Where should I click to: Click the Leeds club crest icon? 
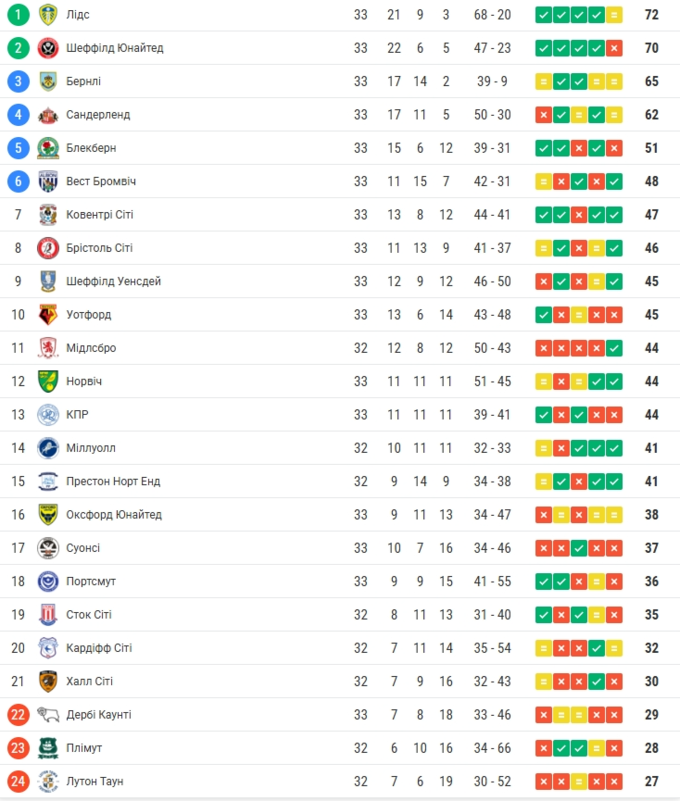47,14
